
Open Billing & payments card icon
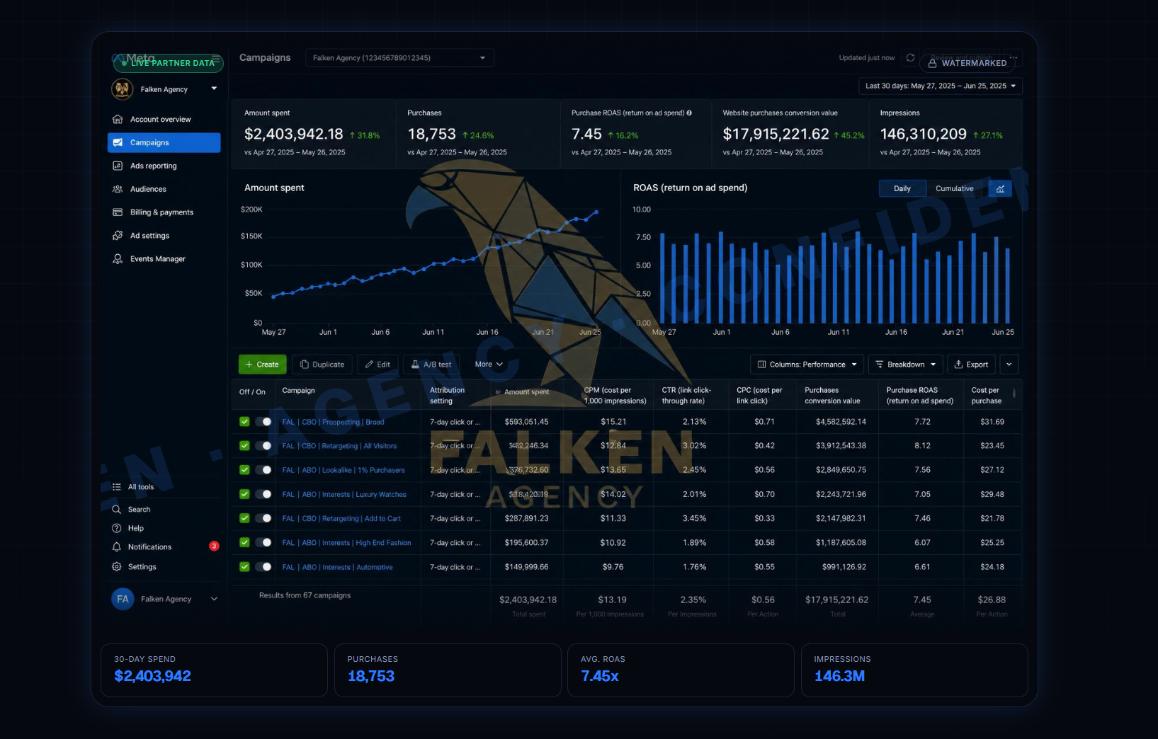117,212
